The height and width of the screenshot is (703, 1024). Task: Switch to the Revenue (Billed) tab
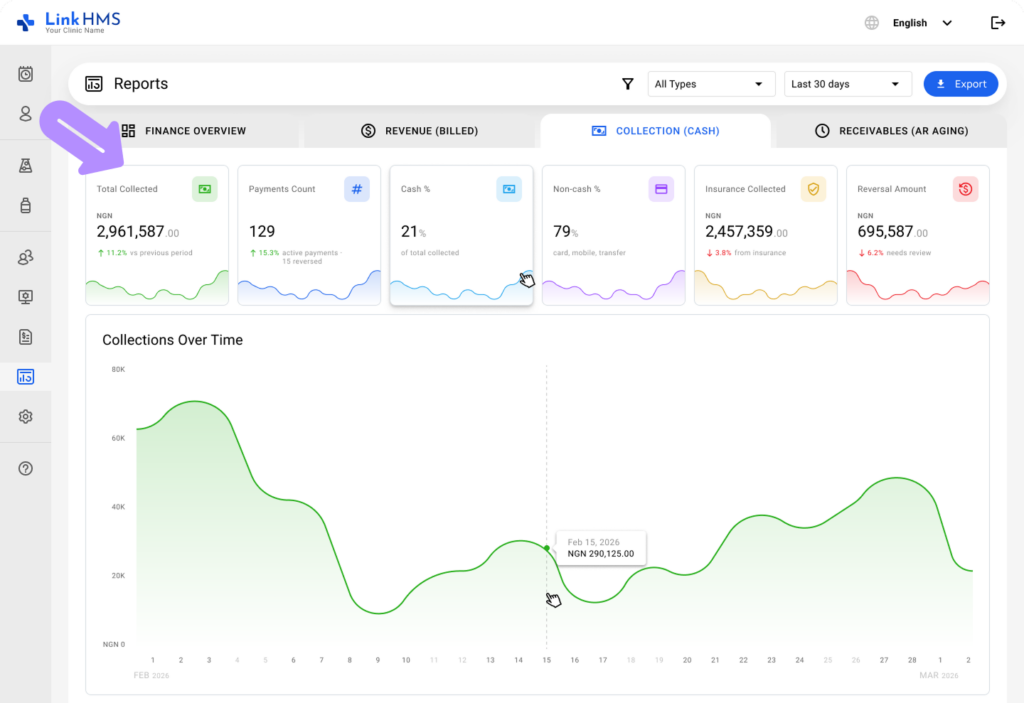[x=420, y=131]
